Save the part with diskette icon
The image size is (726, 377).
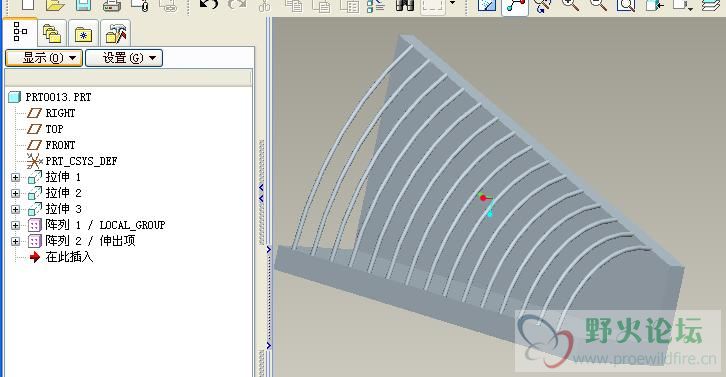pos(84,6)
